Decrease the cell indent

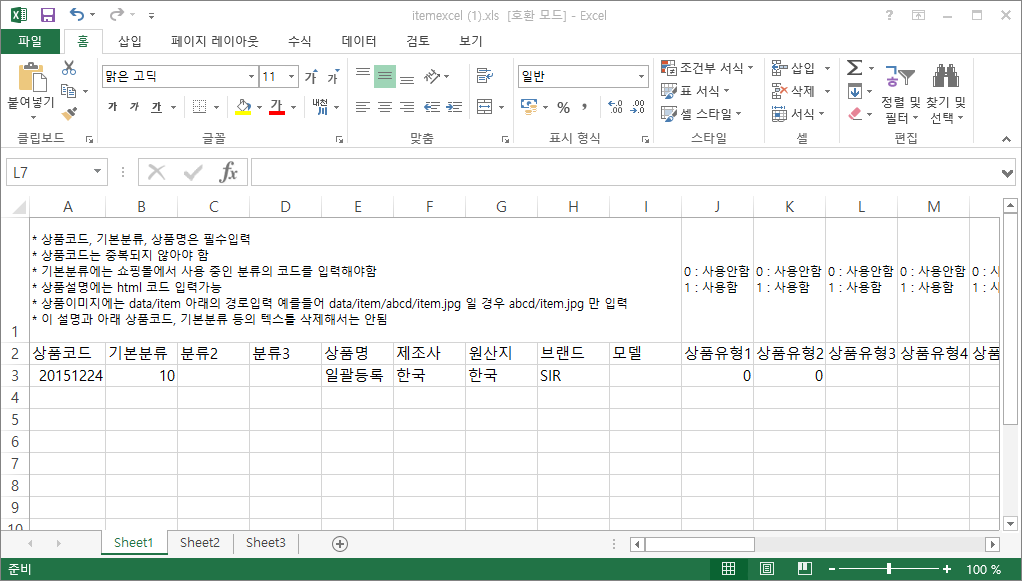[432, 106]
